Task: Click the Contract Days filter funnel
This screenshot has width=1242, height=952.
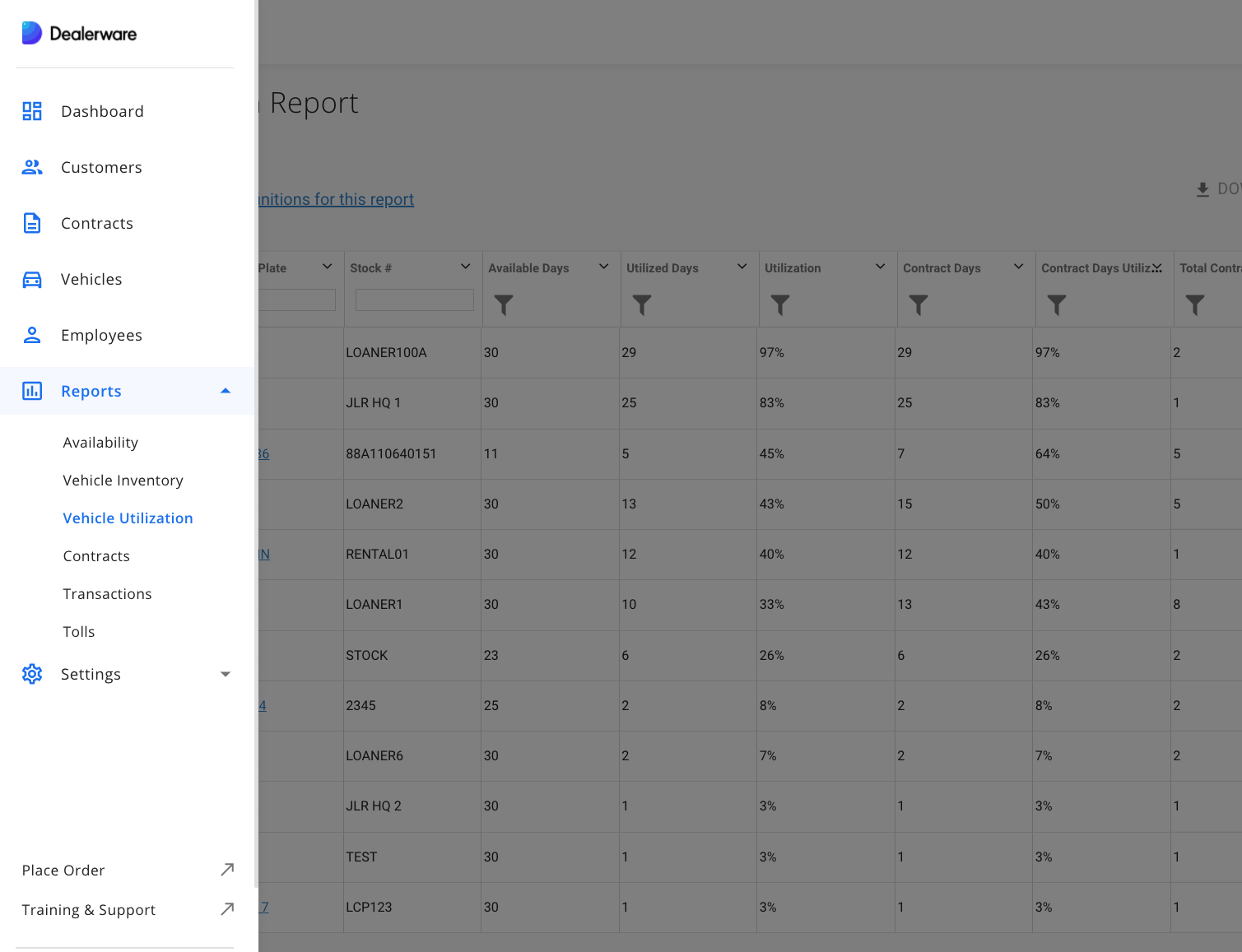Action: pos(919,305)
